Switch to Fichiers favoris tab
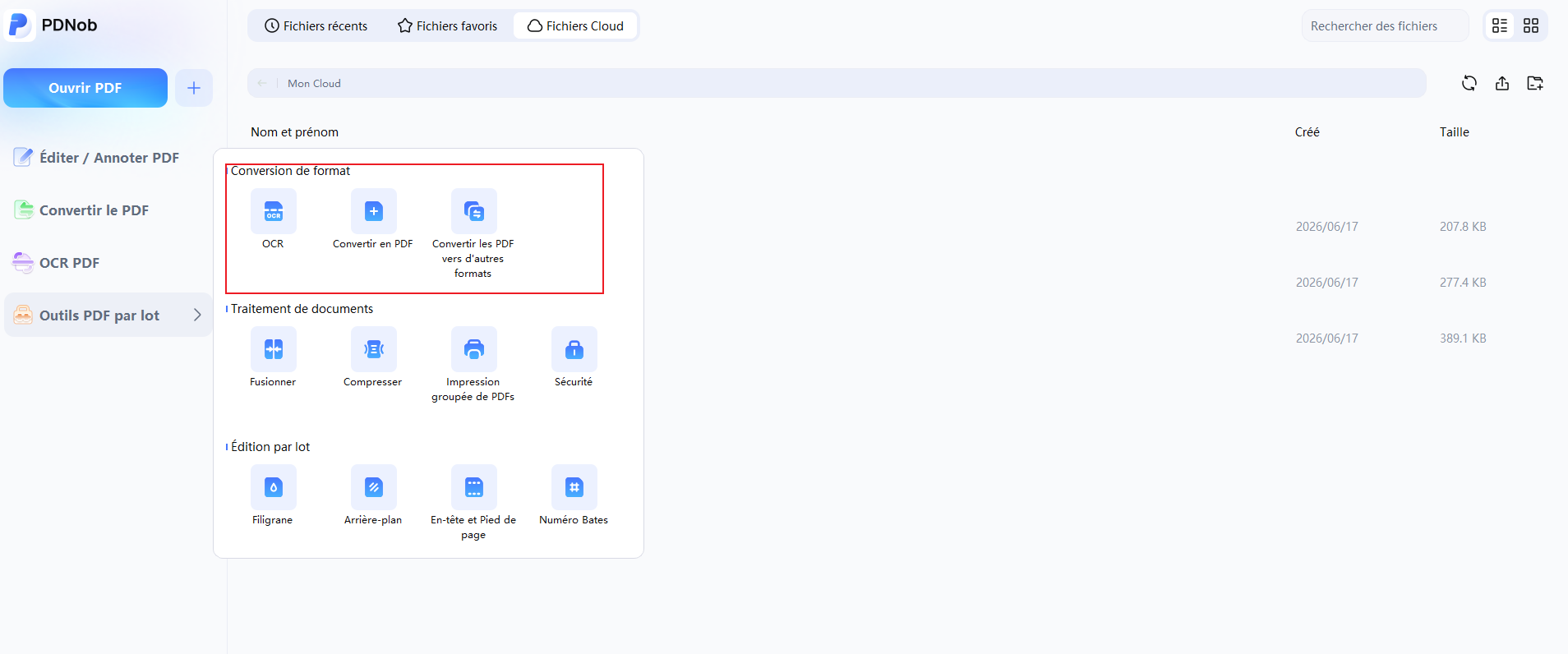The height and width of the screenshot is (654, 1568). click(x=448, y=26)
